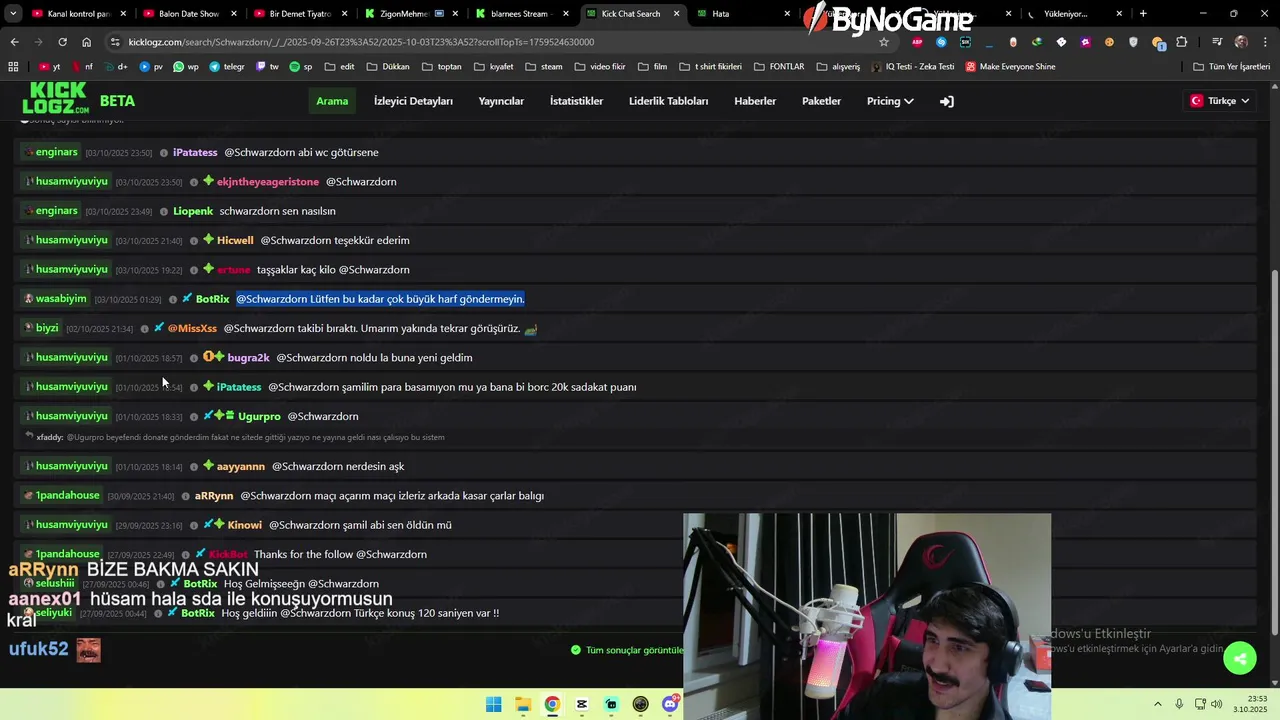1280x720 pixels.
Task: Open the tw Twitch bookmark
Action: click(268, 67)
